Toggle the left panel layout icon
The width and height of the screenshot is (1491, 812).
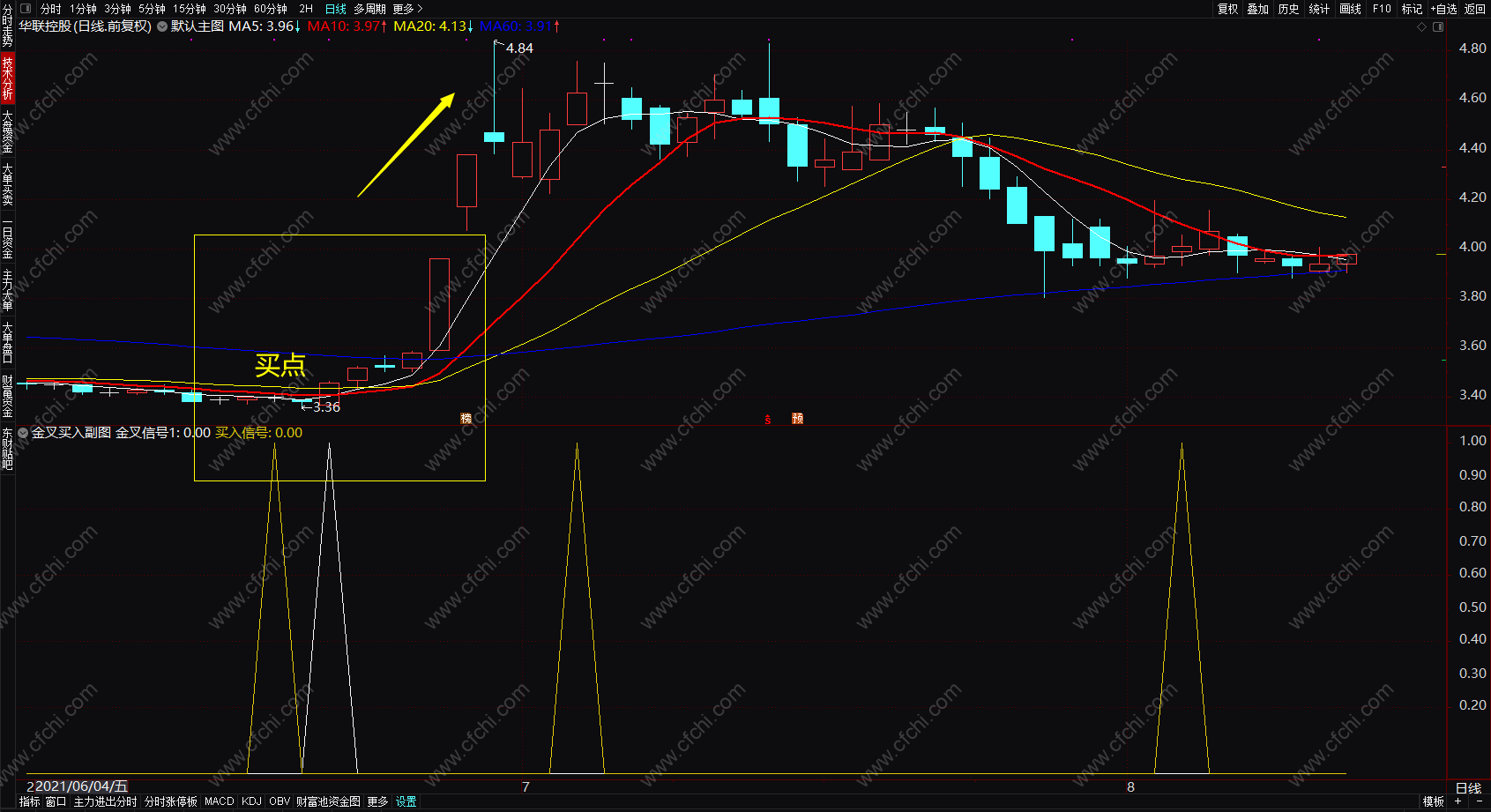25,9
